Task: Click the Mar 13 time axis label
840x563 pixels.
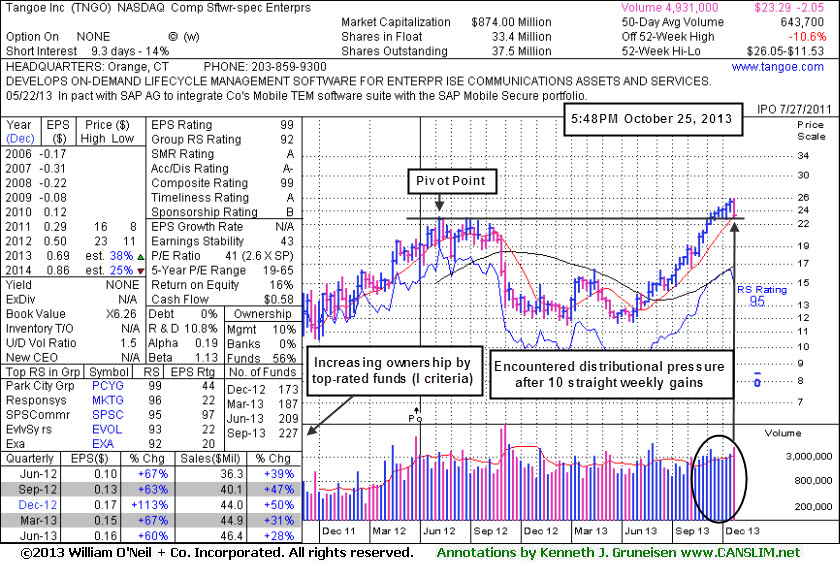Action: (x=590, y=531)
